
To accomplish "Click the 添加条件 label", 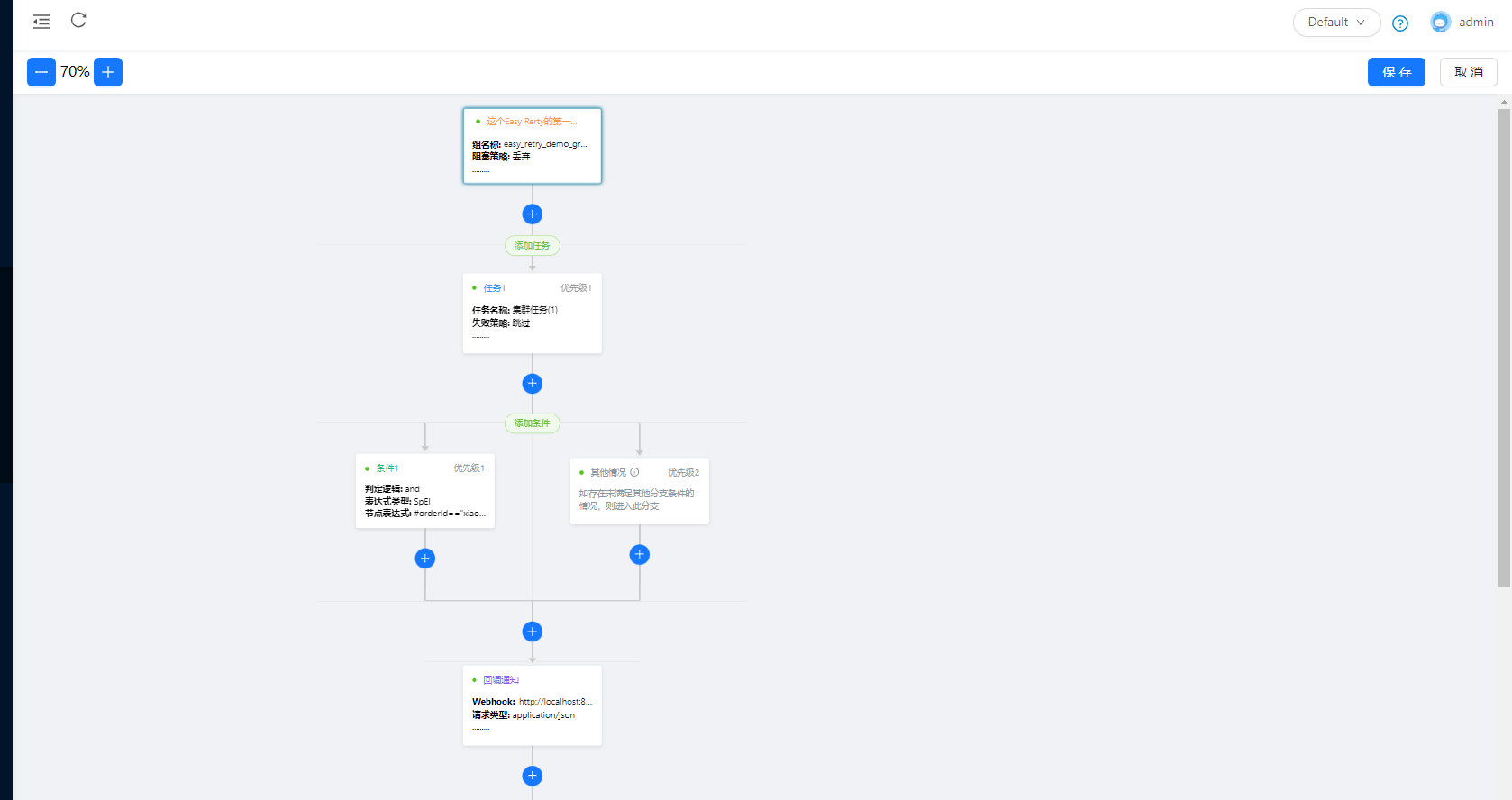I will pyautogui.click(x=533, y=423).
